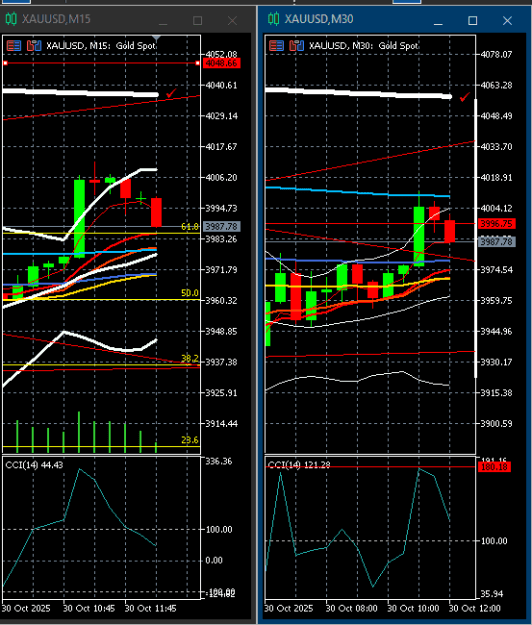Close the XAUUSD,M15 window

coord(232,21)
